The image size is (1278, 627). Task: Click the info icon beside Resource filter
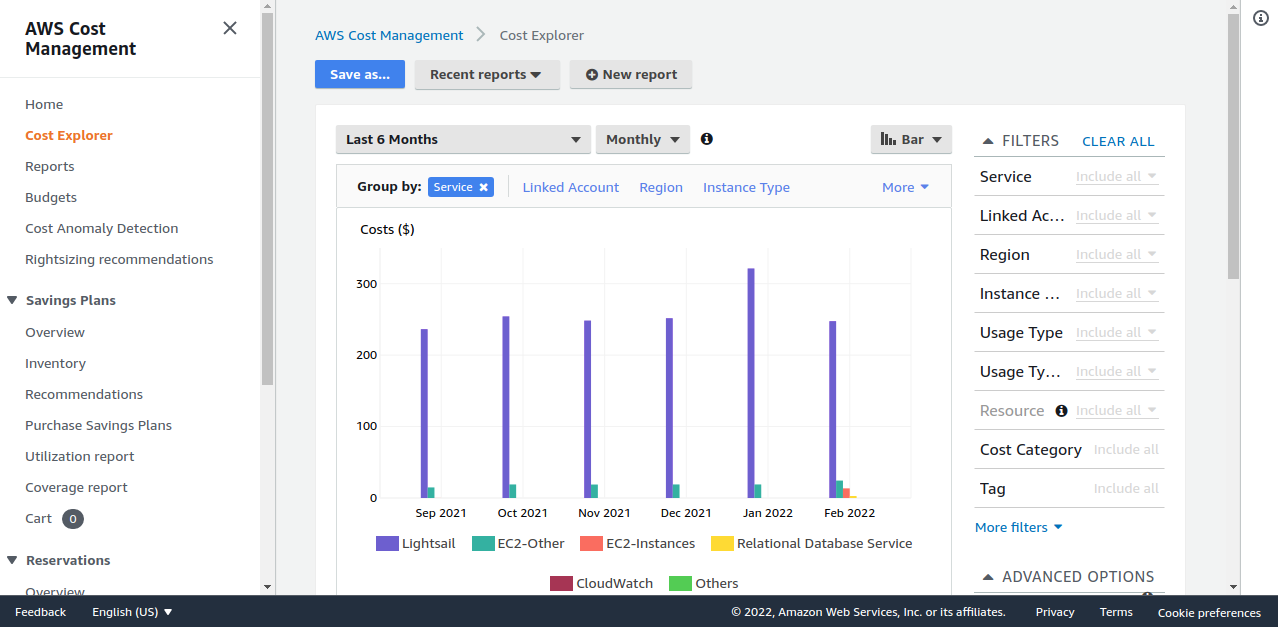(1062, 411)
